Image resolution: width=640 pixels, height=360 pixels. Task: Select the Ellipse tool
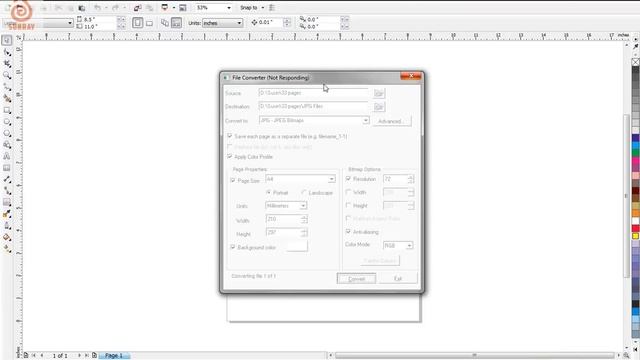[7, 122]
